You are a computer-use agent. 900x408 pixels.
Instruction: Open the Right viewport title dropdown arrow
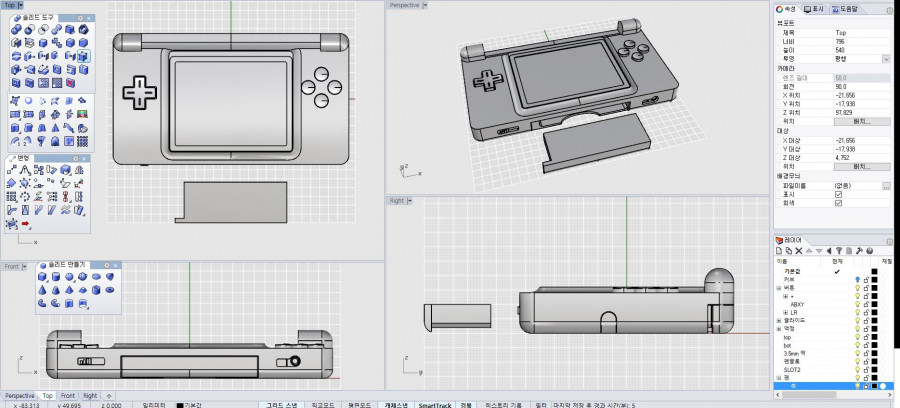point(410,201)
